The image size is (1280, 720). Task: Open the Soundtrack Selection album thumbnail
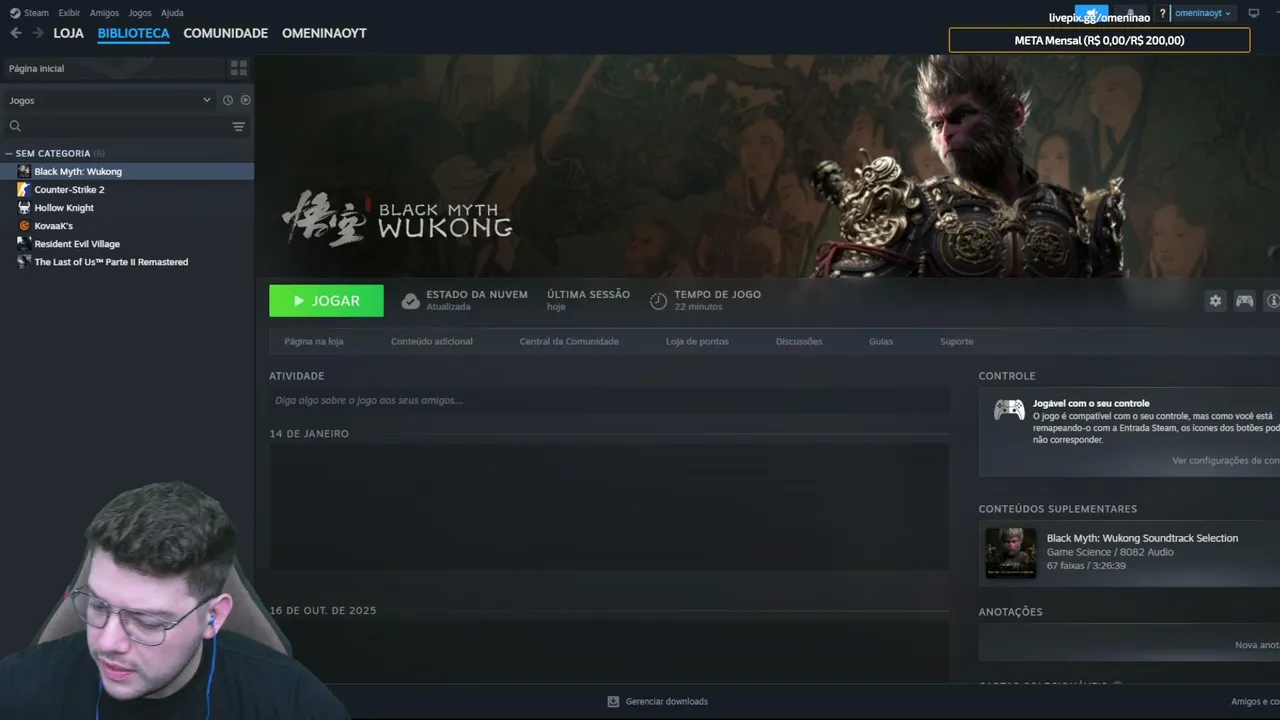click(1011, 553)
